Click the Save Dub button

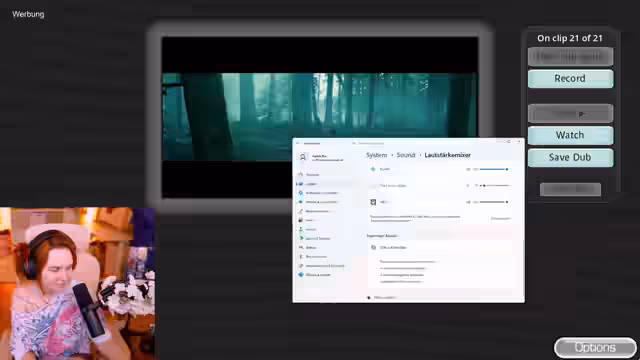pyautogui.click(x=570, y=157)
